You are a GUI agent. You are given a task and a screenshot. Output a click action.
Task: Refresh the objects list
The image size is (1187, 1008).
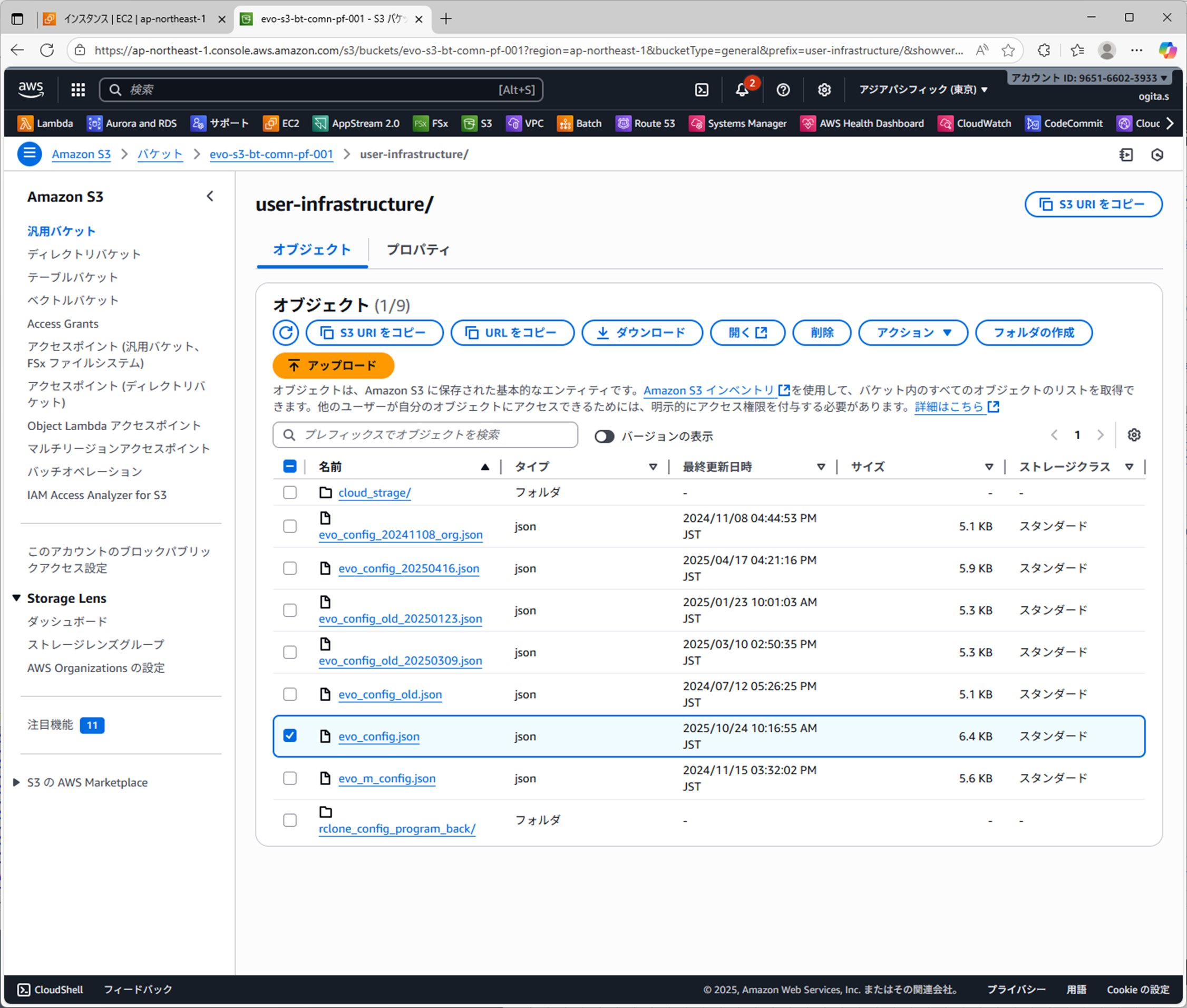coord(286,333)
